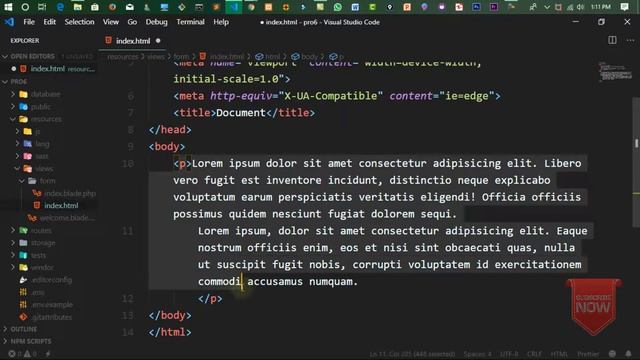Click the html breadcrumb element icon
This screenshot has height=360, width=640.
click(x=259, y=57)
